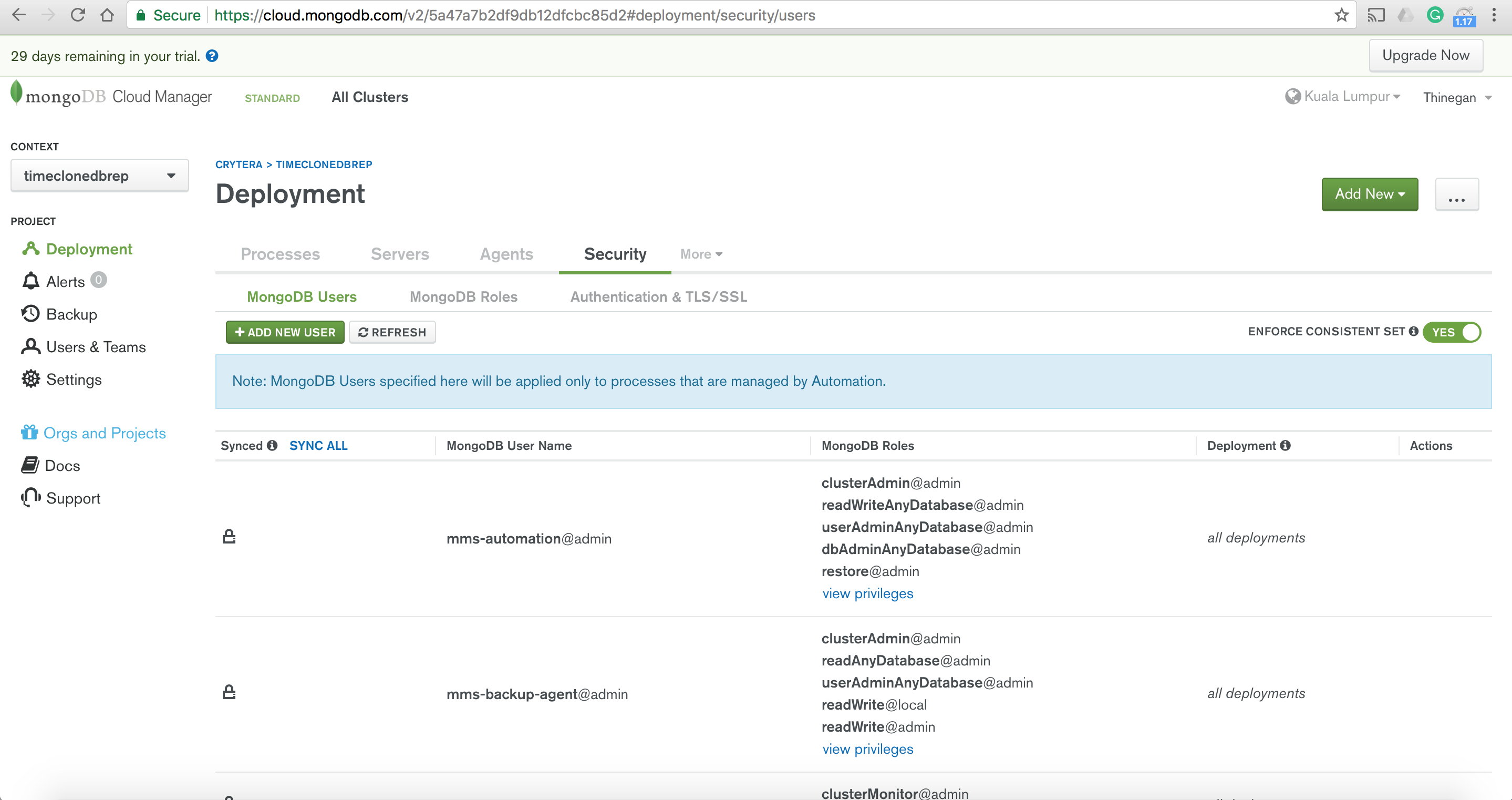The width and height of the screenshot is (1512, 800).
Task: Click the lock icon next to mms-automation
Action: pyautogui.click(x=229, y=537)
